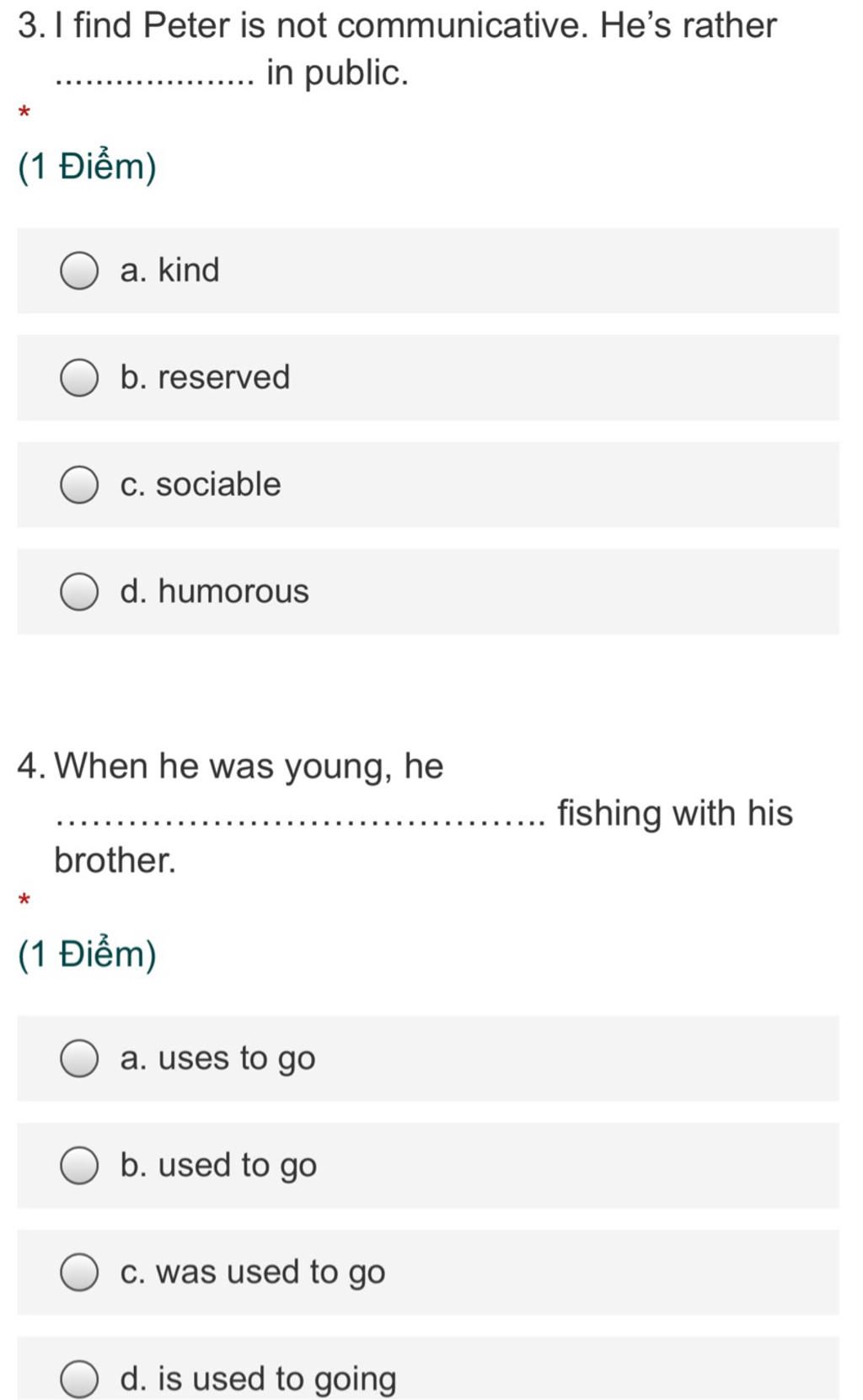Viewport: 863px width, 1400px height.
Task: Click '(1 Điểm)' label under question 3
Action: coord(87,167)
